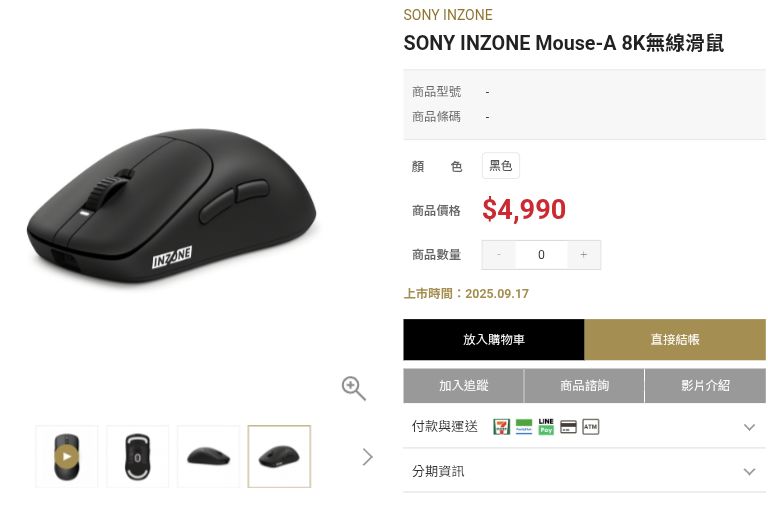Click 加入追蹤 to add to wishlist
Screen dimensions: 768x505
coord(463,385)
